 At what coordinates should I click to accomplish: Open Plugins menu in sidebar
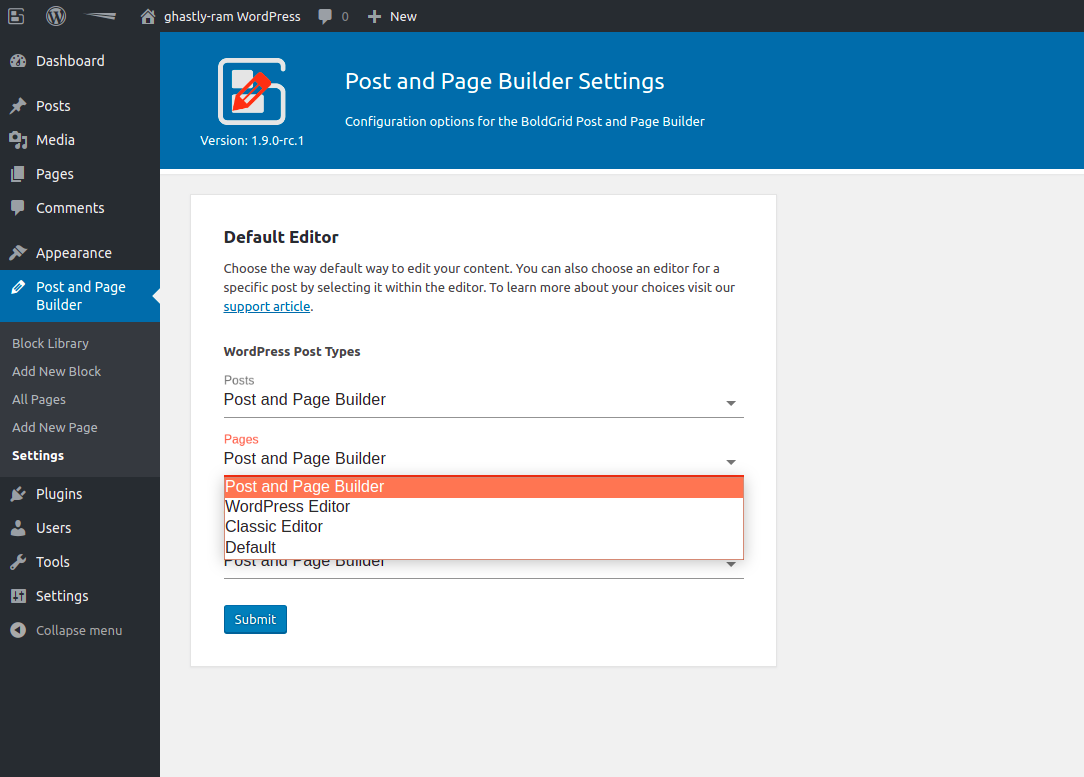(59, 494)
